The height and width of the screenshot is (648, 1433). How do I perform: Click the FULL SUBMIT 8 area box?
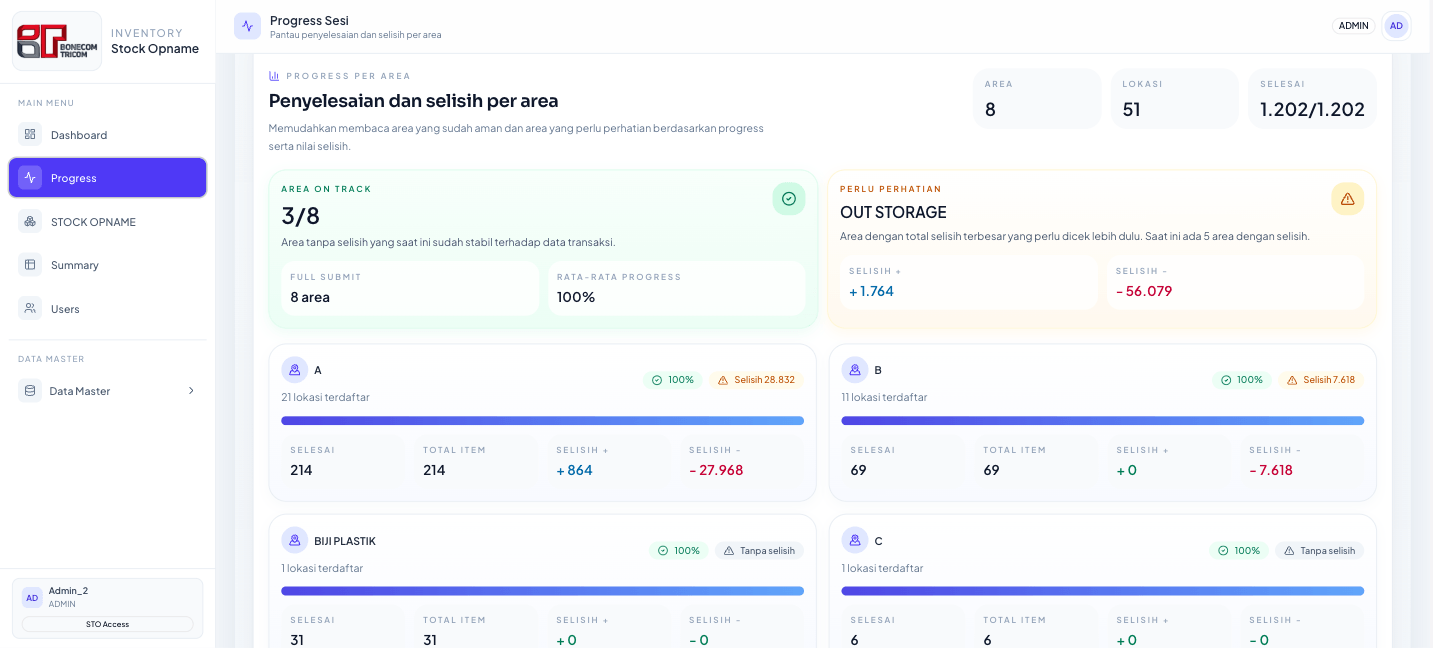coord(410,288)
